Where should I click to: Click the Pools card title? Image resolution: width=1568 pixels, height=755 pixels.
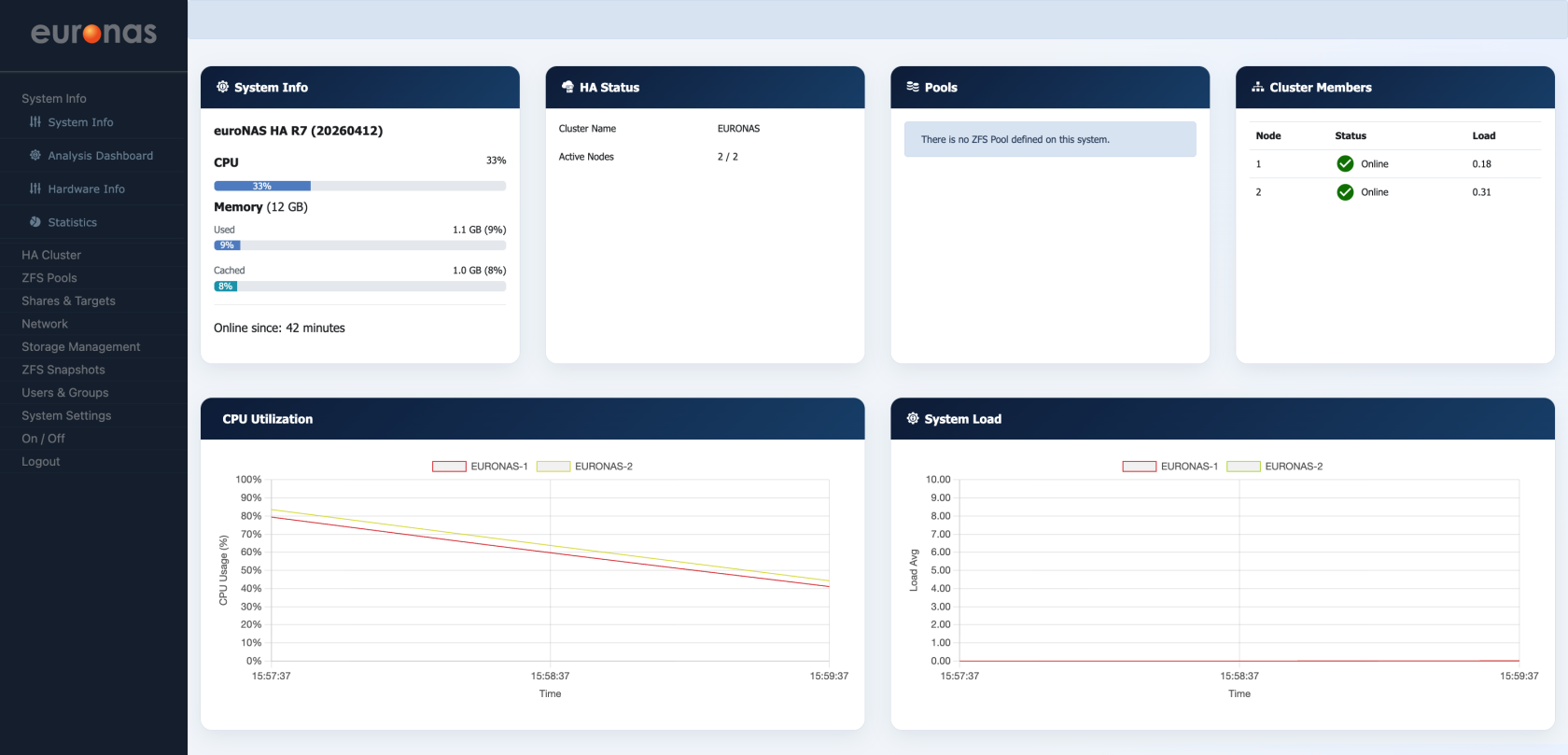coord(941,88)
